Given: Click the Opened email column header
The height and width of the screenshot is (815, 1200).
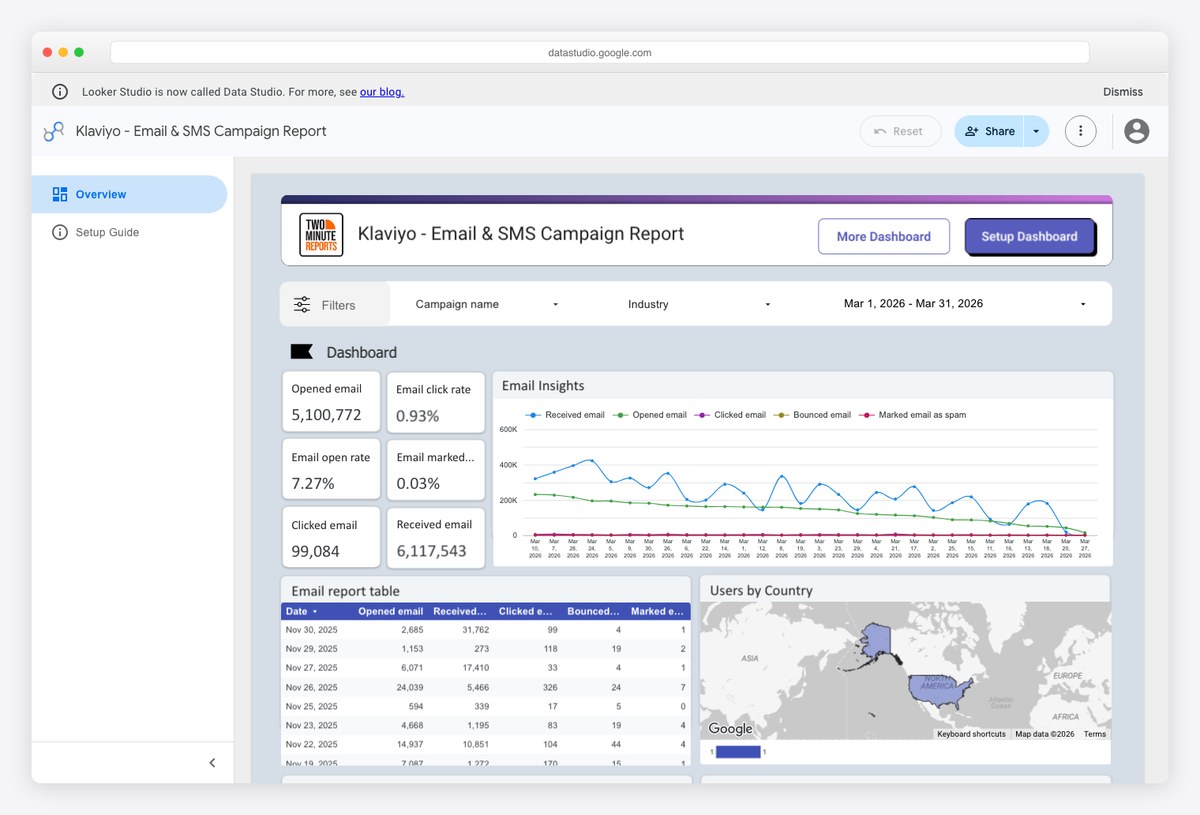Looking at the screenshot, I should pyautogui.click(x=390, y=611).
